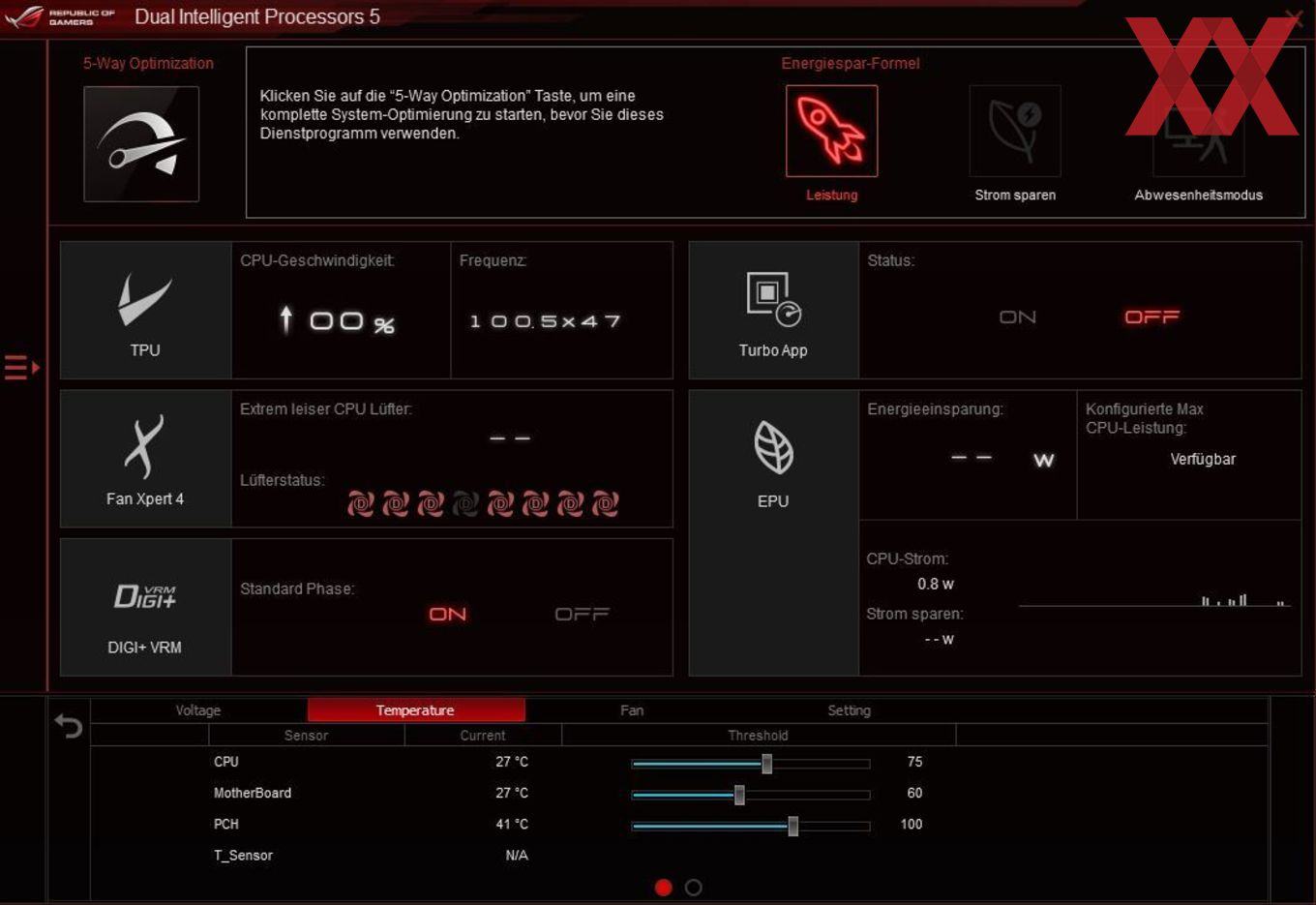
Task: Open the DIGI+ VRM module
Action: coord(145,607)
